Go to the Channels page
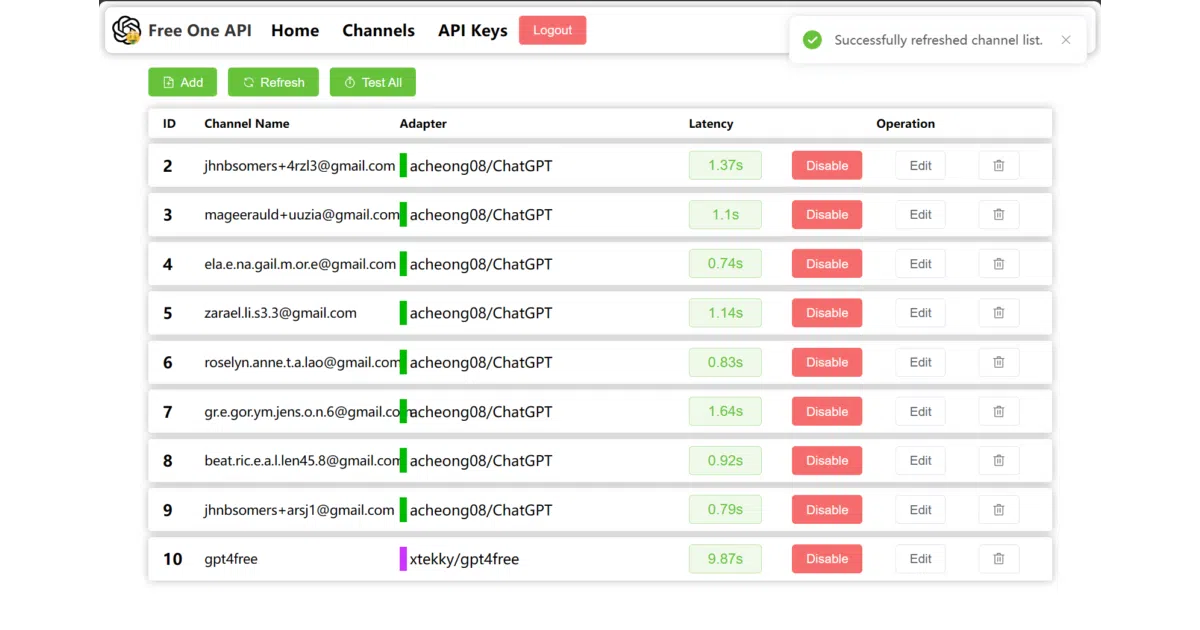Screen dimensions: 1200x630 378,30
